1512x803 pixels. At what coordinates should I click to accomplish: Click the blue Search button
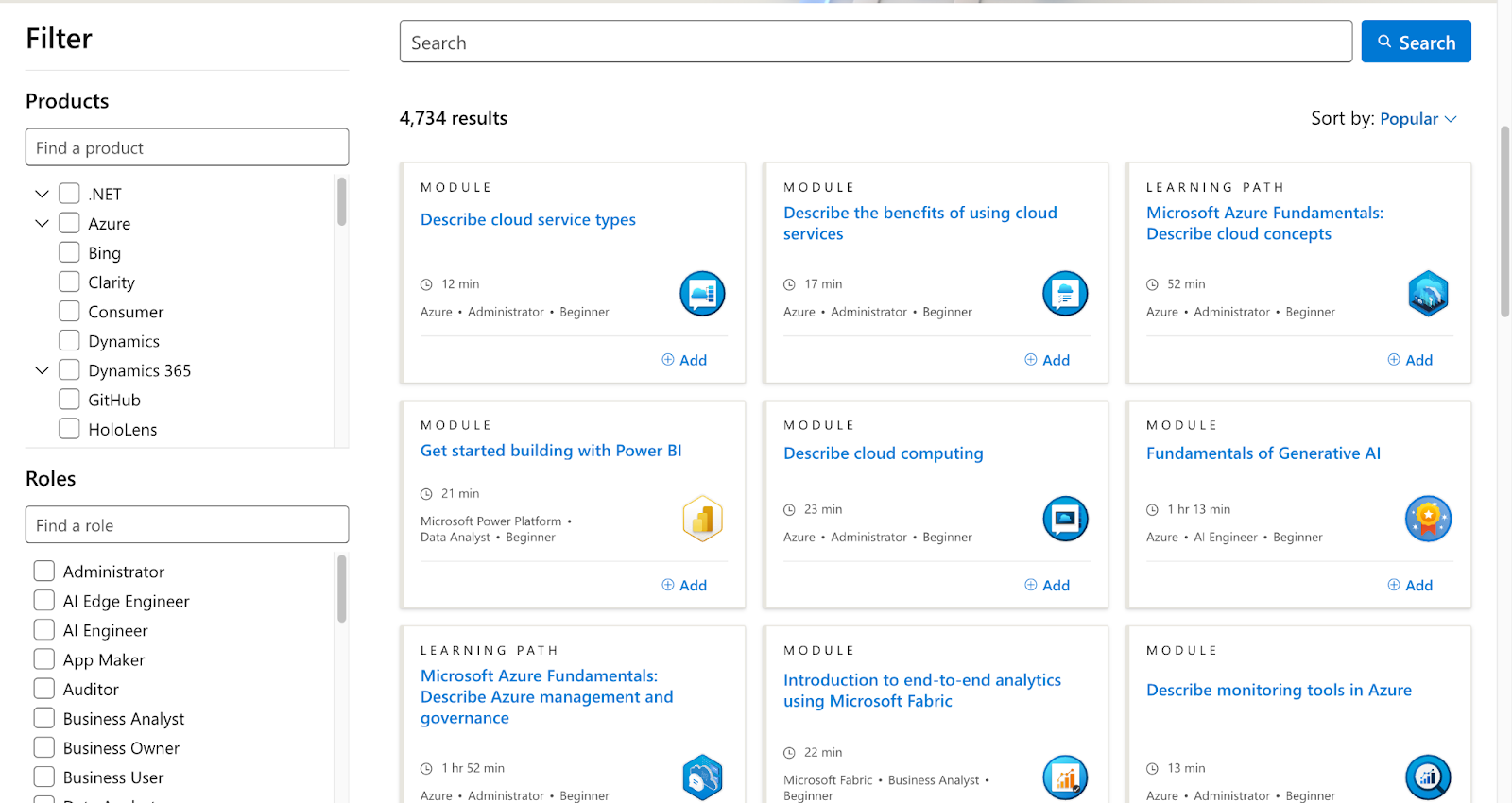pyautogui.click(x=1416, y=42)
